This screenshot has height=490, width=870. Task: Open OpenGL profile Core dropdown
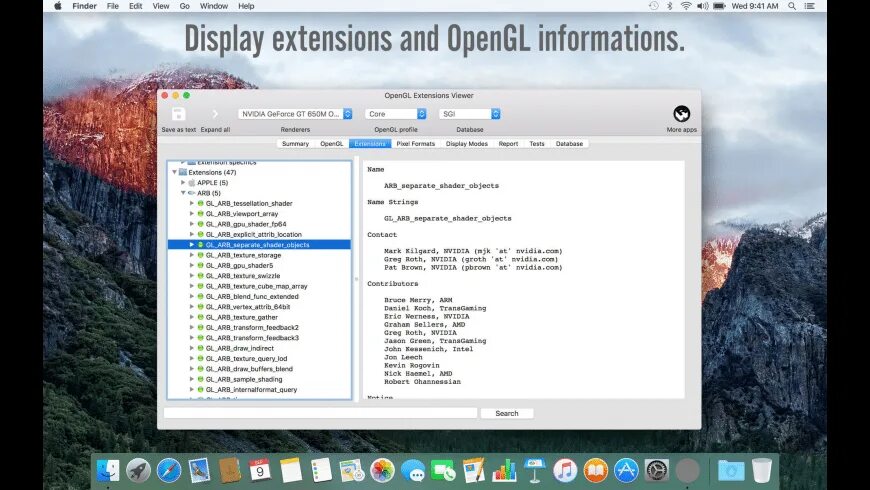click(x=396, y=114)
